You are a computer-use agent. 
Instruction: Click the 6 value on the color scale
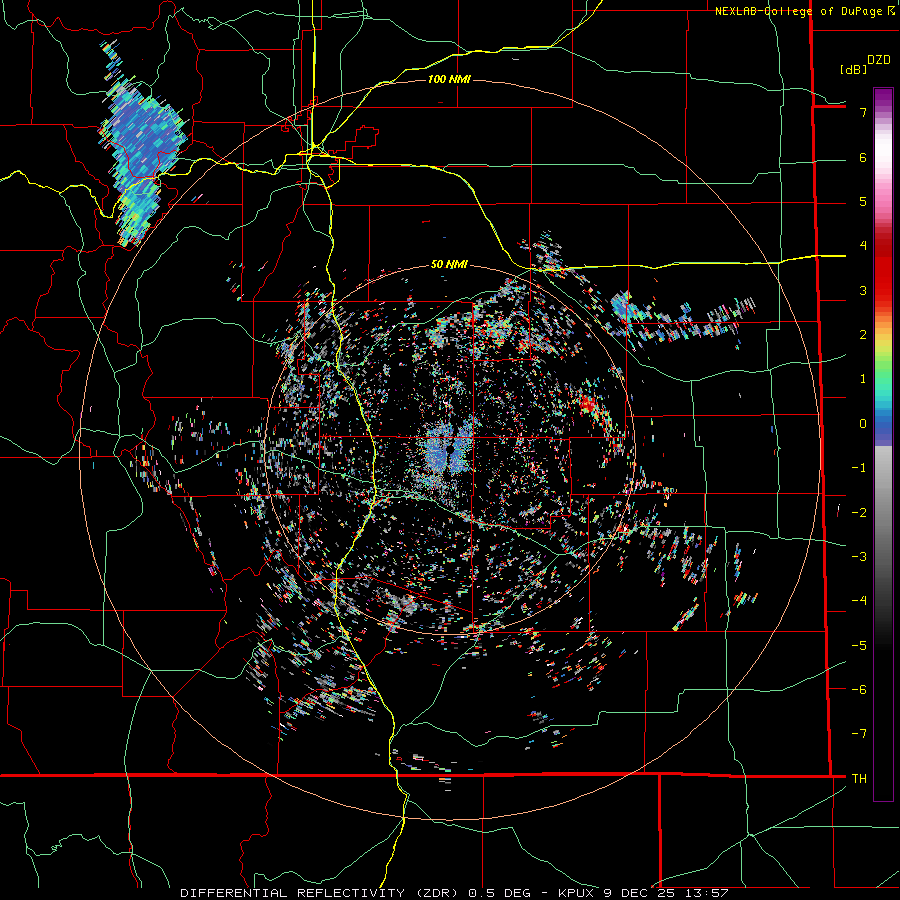863,157
